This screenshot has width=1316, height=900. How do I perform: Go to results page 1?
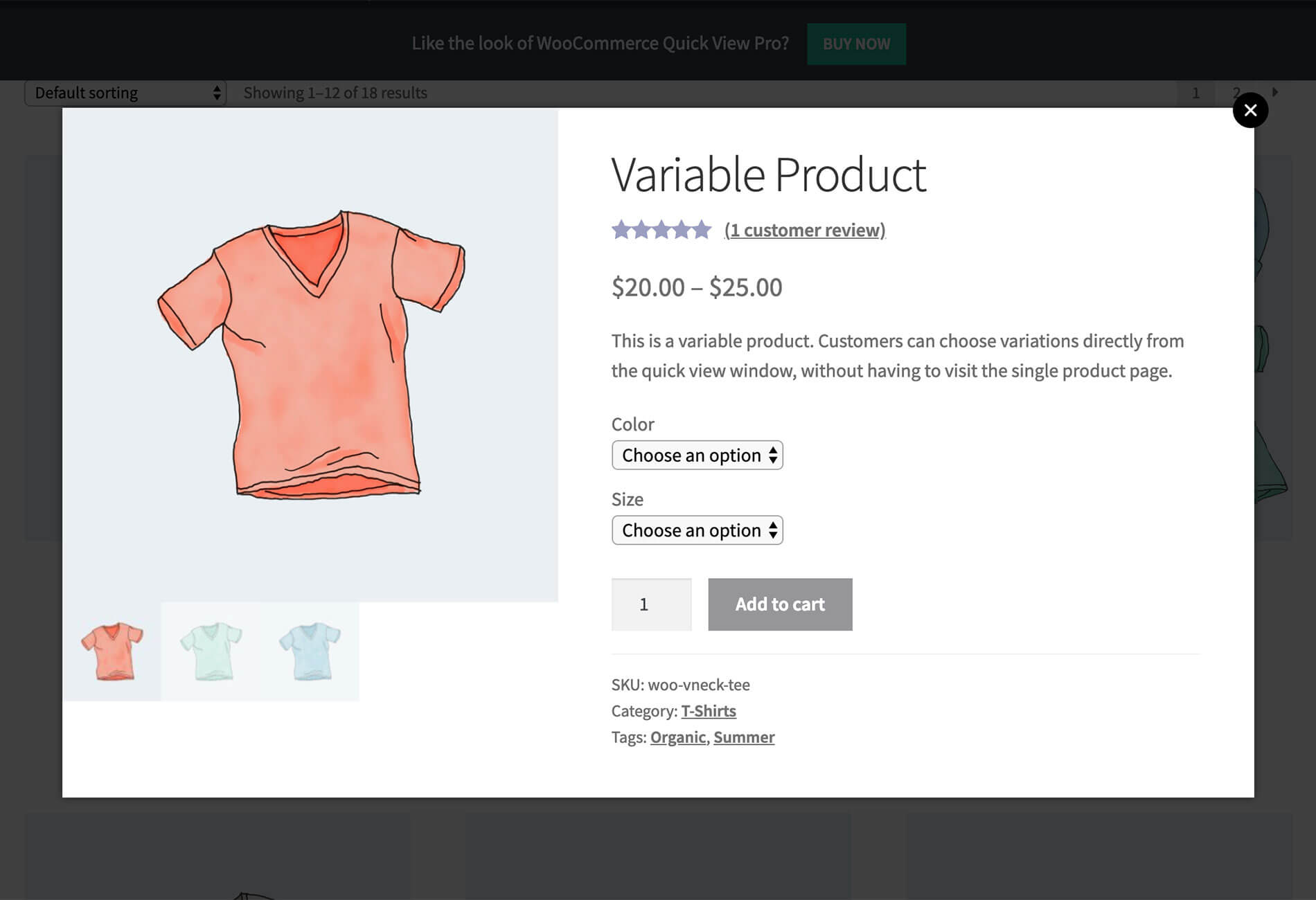click(1195, 93)
